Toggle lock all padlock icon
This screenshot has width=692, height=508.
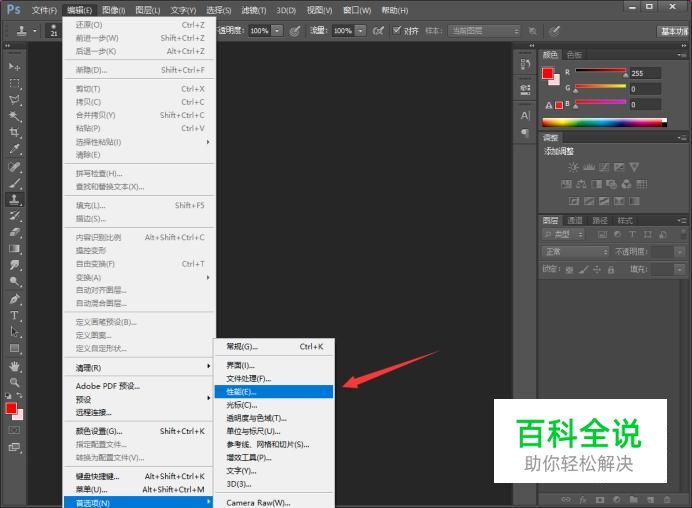tap(611, 269)
